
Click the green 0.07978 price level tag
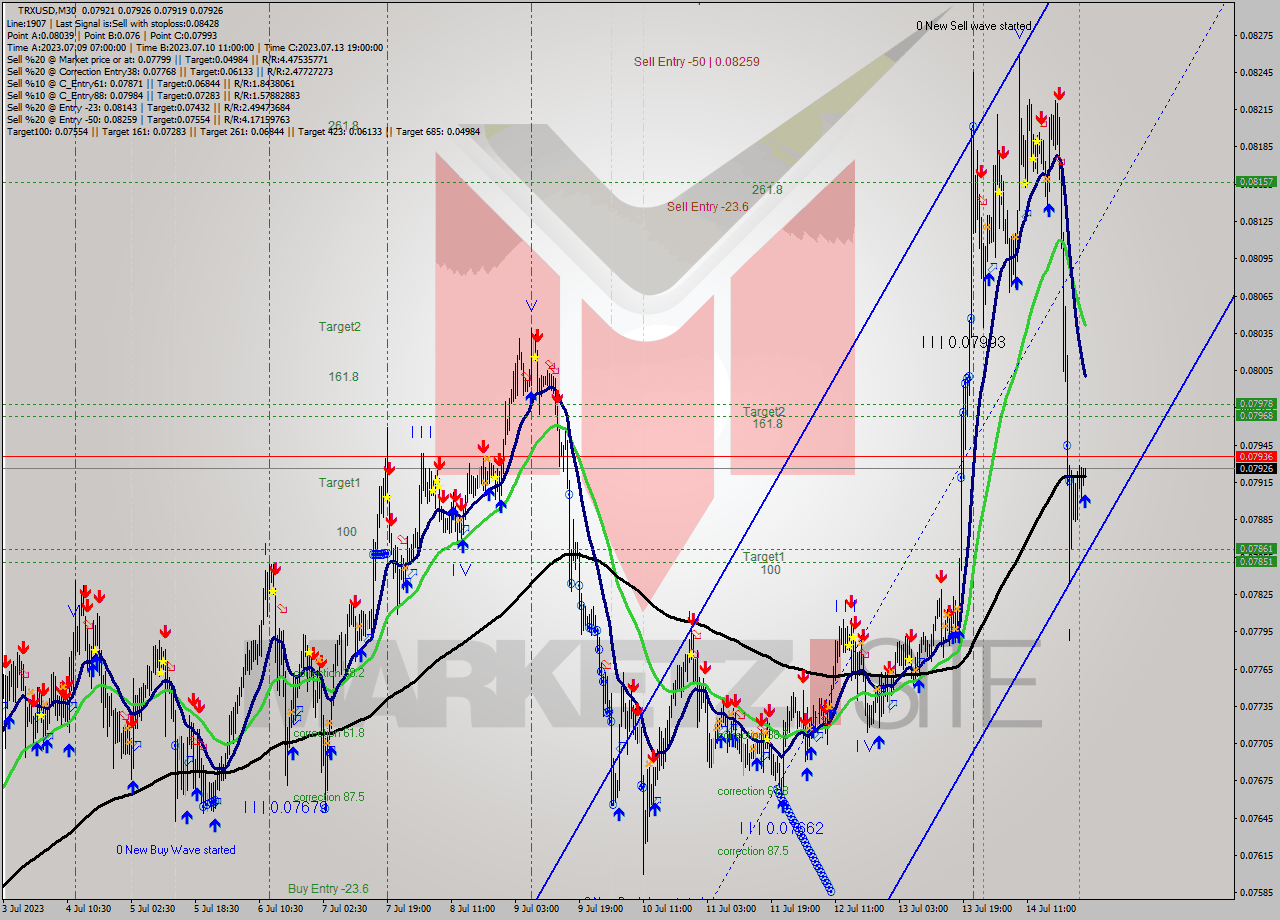pos(1256,405)
